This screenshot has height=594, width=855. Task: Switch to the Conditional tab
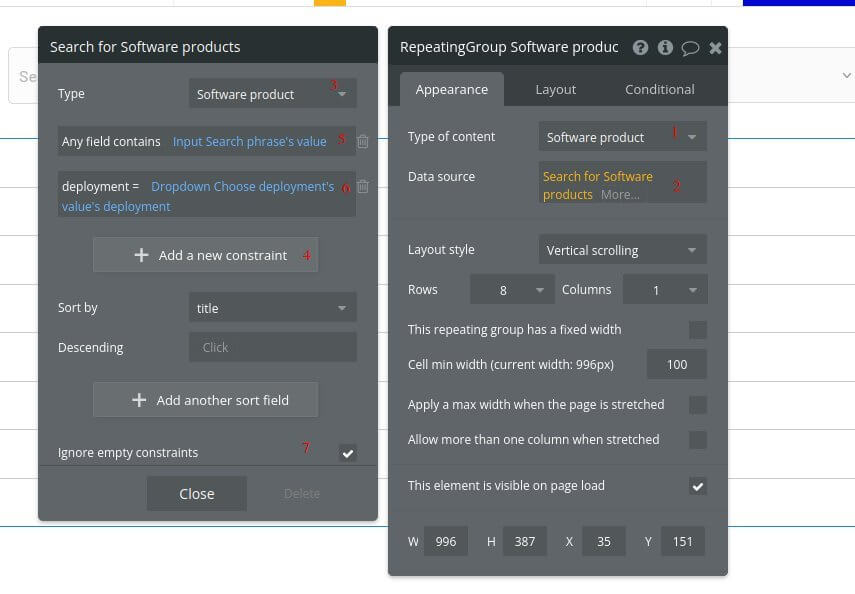[x=659, y=89]
